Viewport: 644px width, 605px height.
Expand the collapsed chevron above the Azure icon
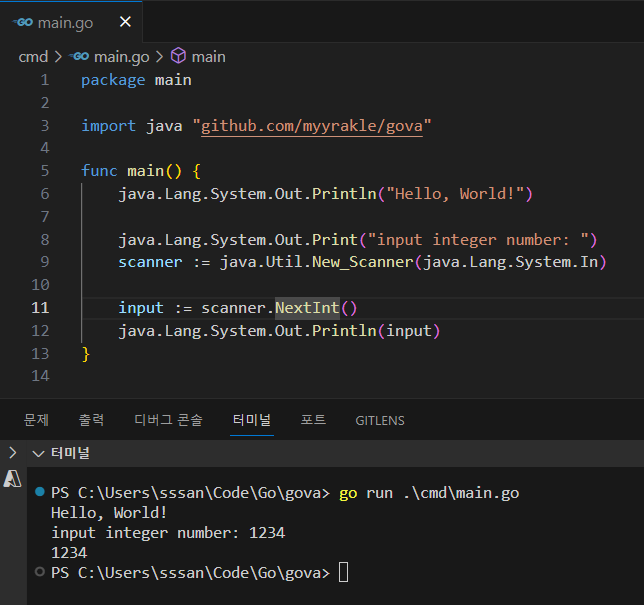click(x=12, y=453)
